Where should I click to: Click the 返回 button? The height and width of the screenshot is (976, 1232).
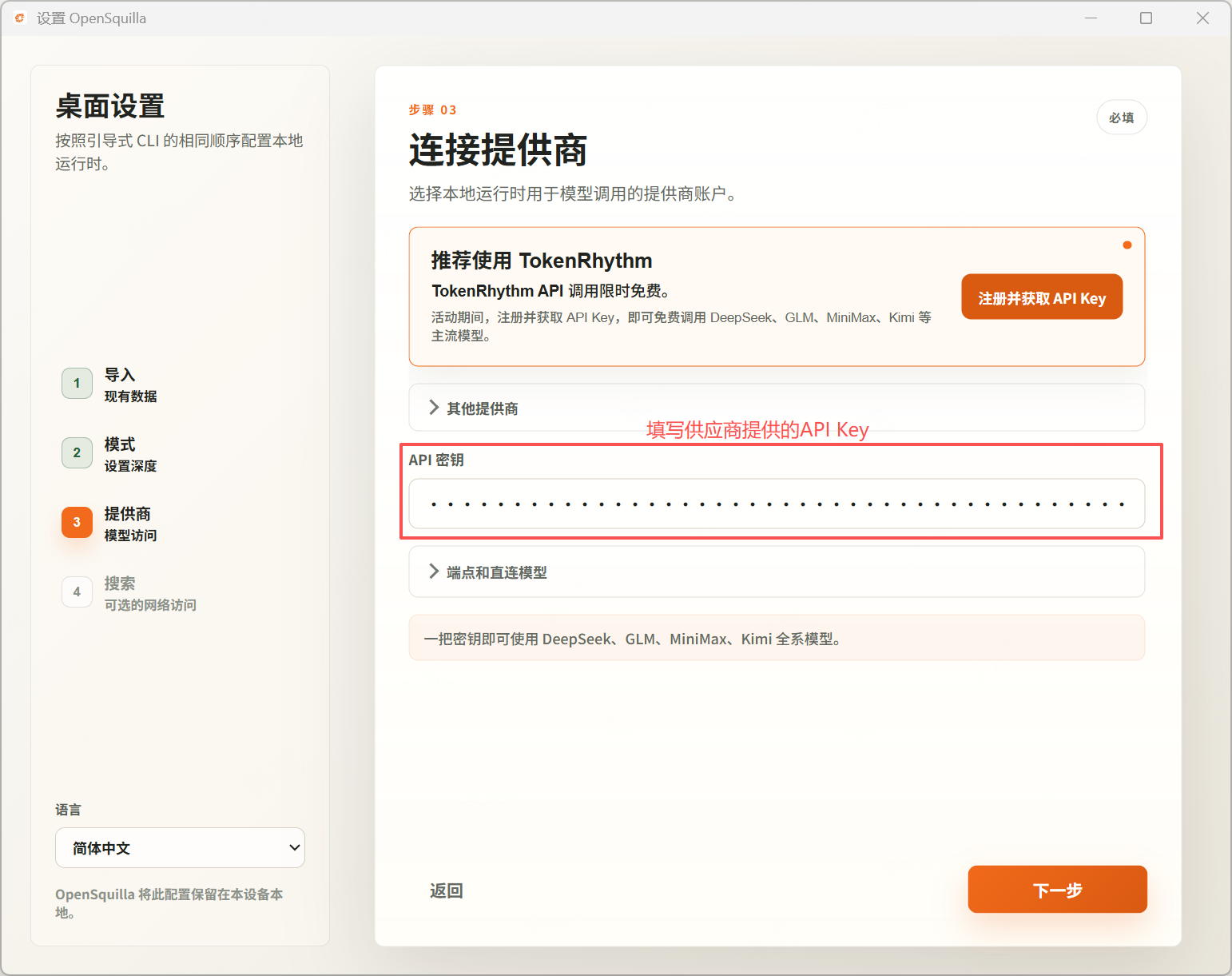(446, 890)
